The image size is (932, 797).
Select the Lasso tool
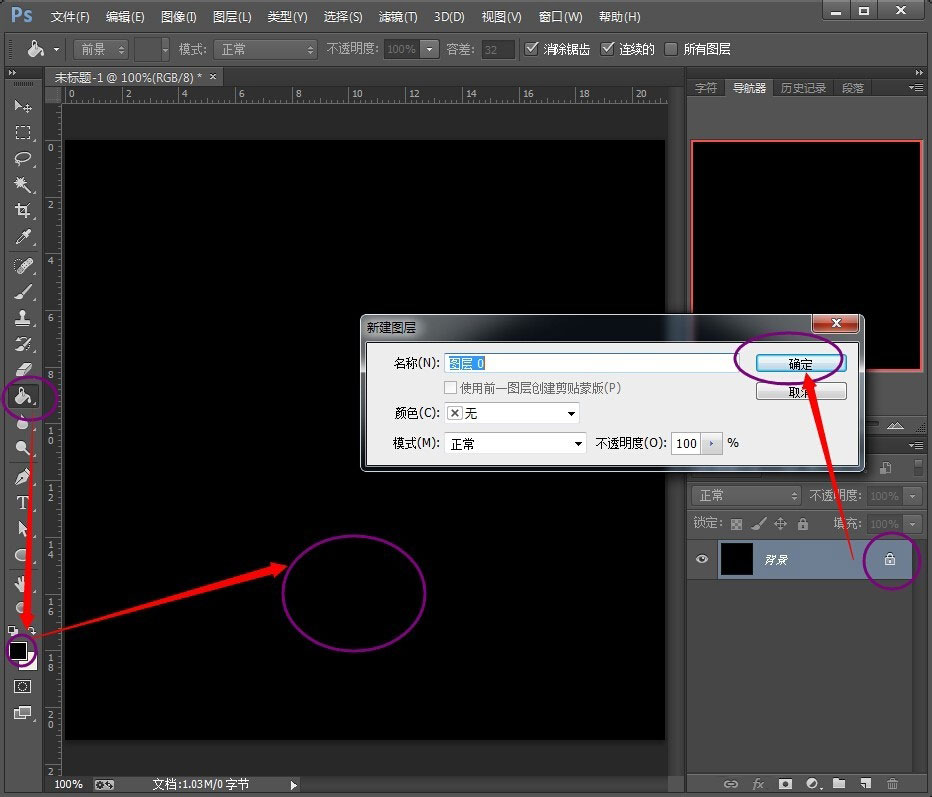tap(22, 158)
